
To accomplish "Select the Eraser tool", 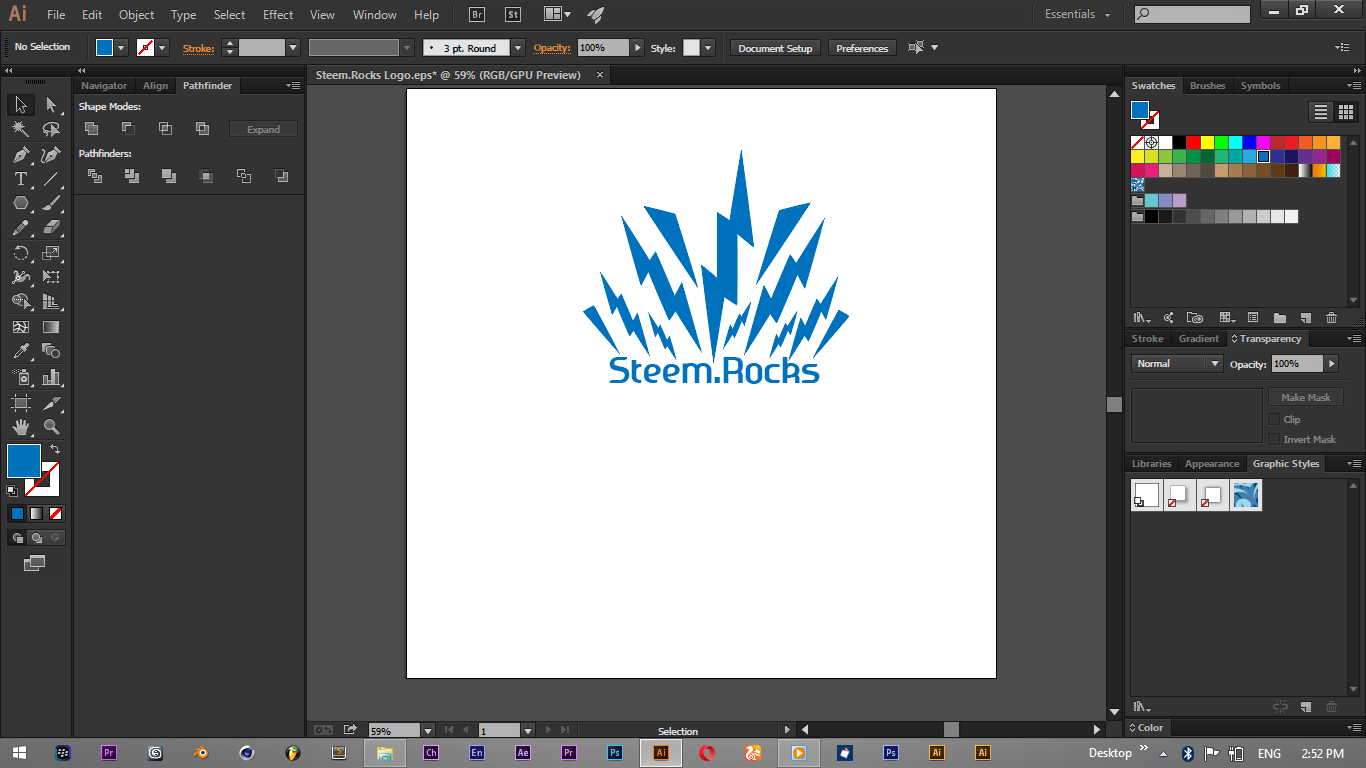I will (x=52, y=227).
